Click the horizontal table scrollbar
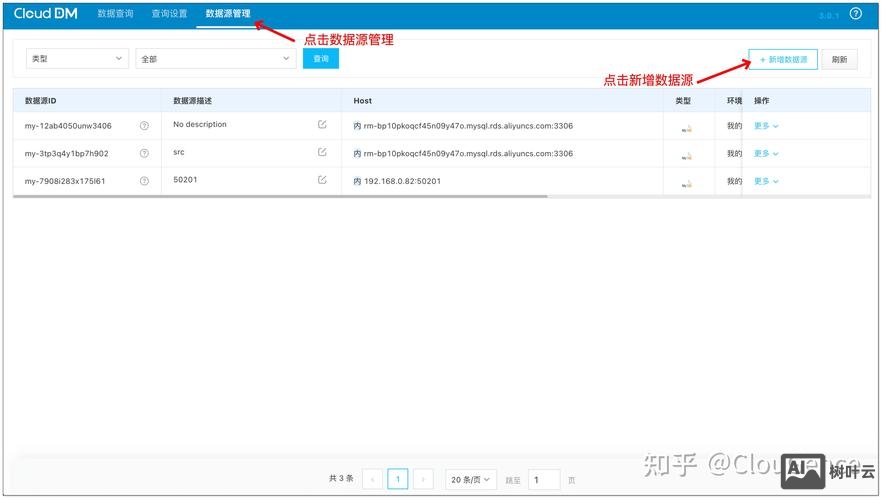 (280, 197)
